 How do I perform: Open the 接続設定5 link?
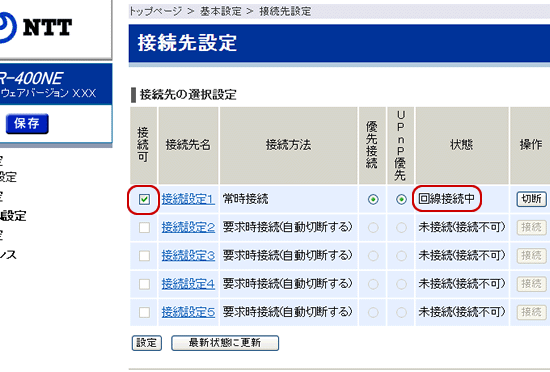tap(188, 312)
